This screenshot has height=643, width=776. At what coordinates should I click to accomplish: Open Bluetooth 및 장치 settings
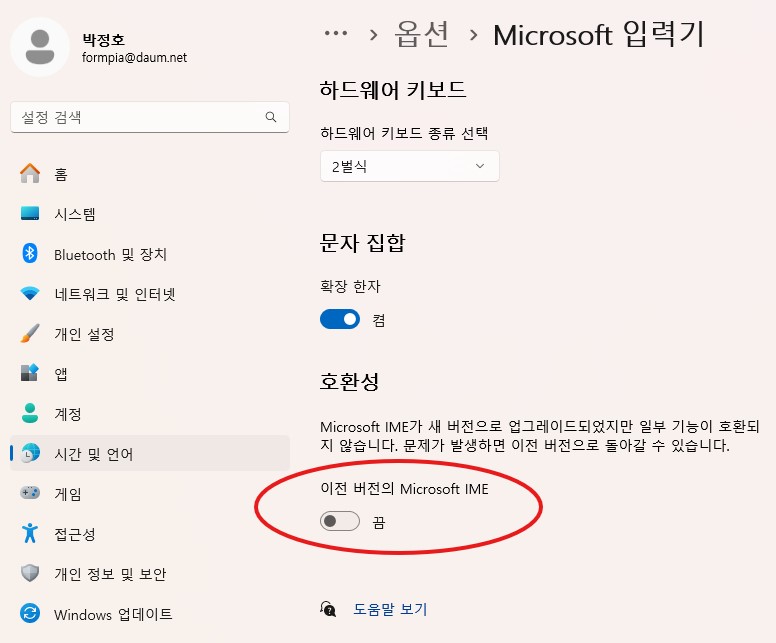pyautogui.click(x=150, y=254)
